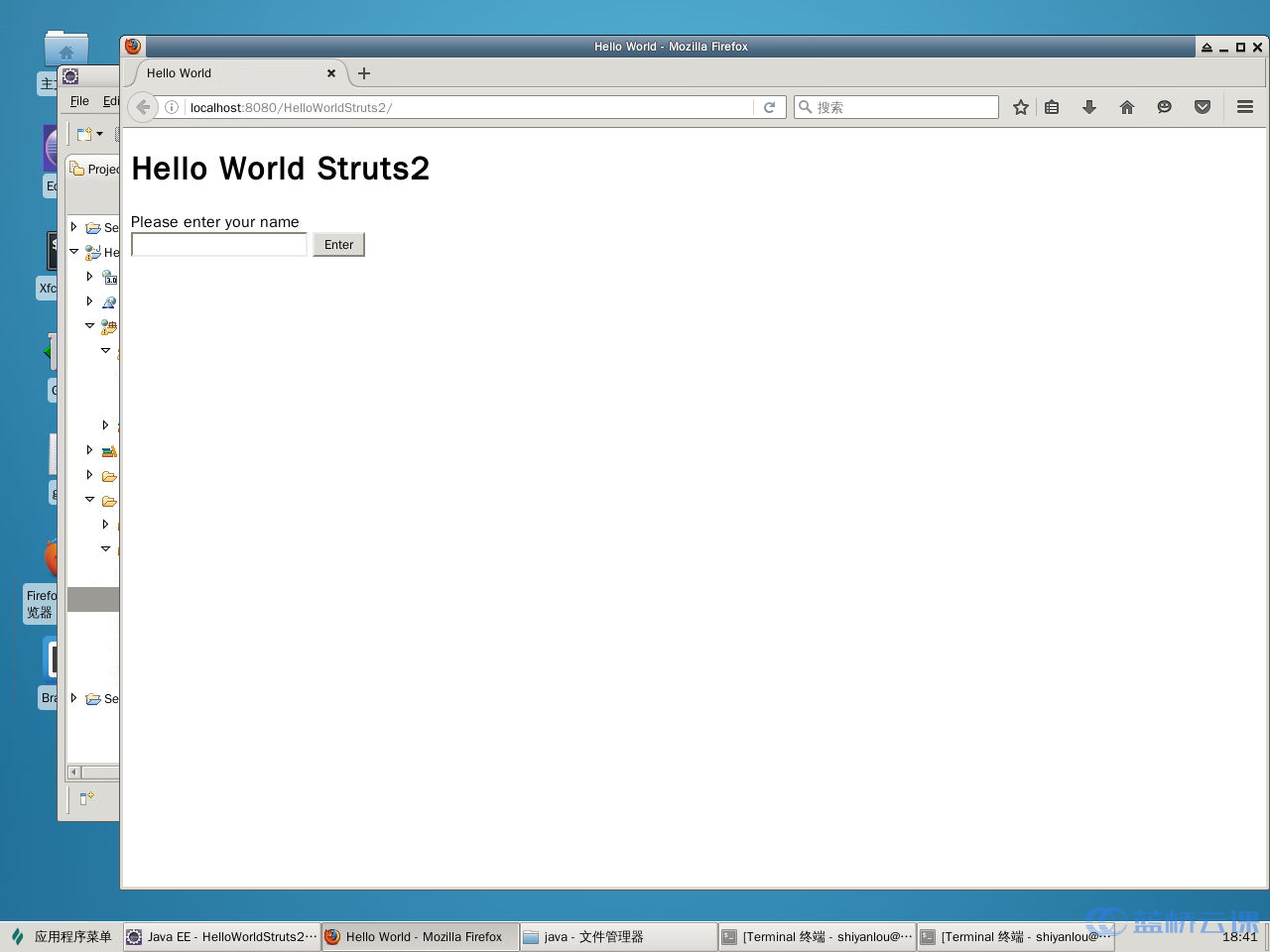
Task: Click the Firefox home icon
Action: (1126, 107)
